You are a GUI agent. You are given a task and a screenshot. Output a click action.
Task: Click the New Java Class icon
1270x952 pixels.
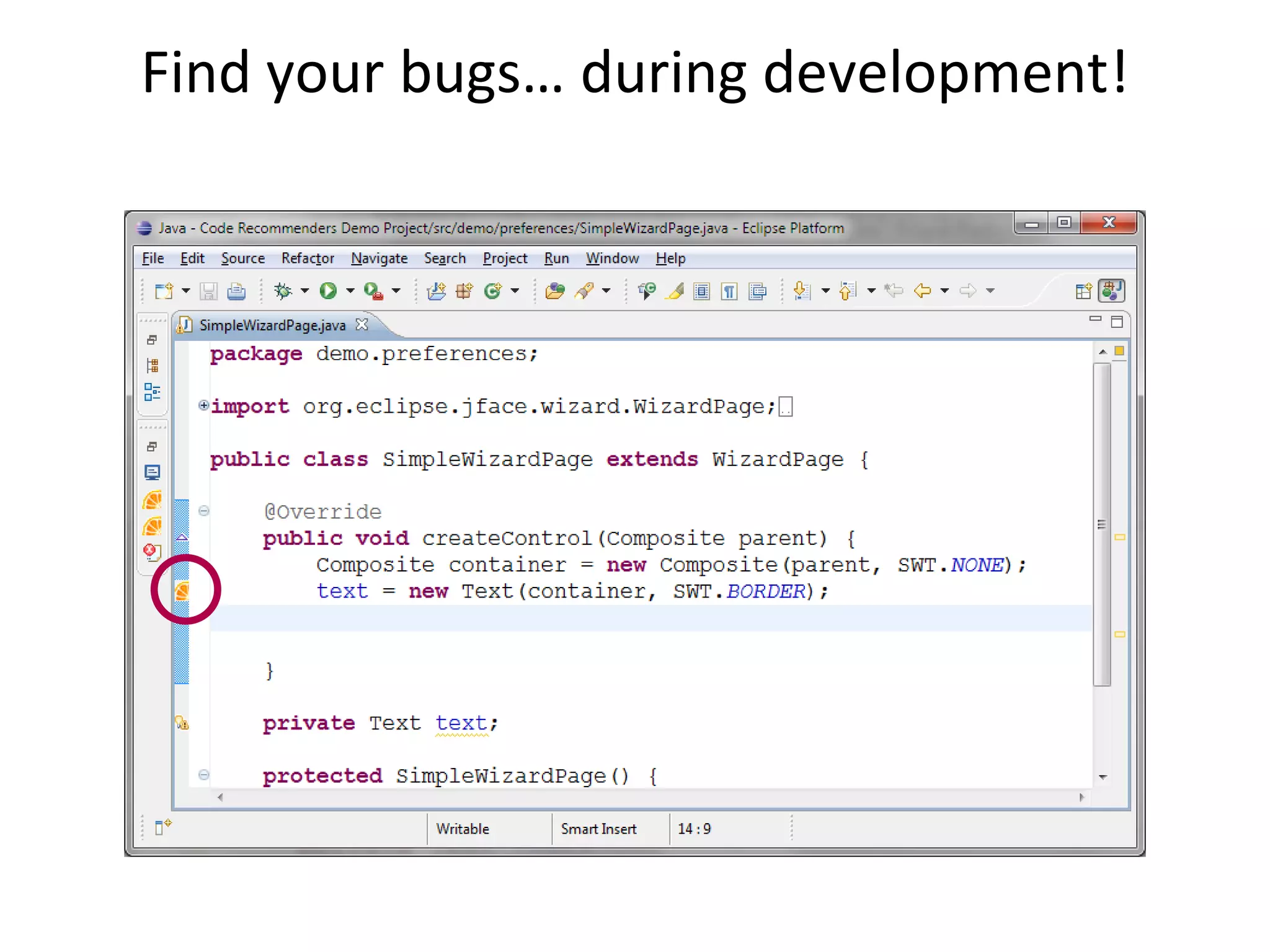493,291
